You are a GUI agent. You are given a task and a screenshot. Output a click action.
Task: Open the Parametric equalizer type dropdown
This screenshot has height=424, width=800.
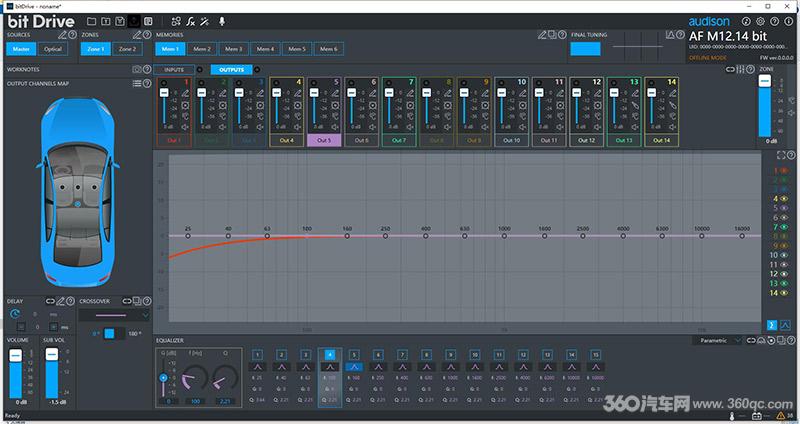point(718,340)
